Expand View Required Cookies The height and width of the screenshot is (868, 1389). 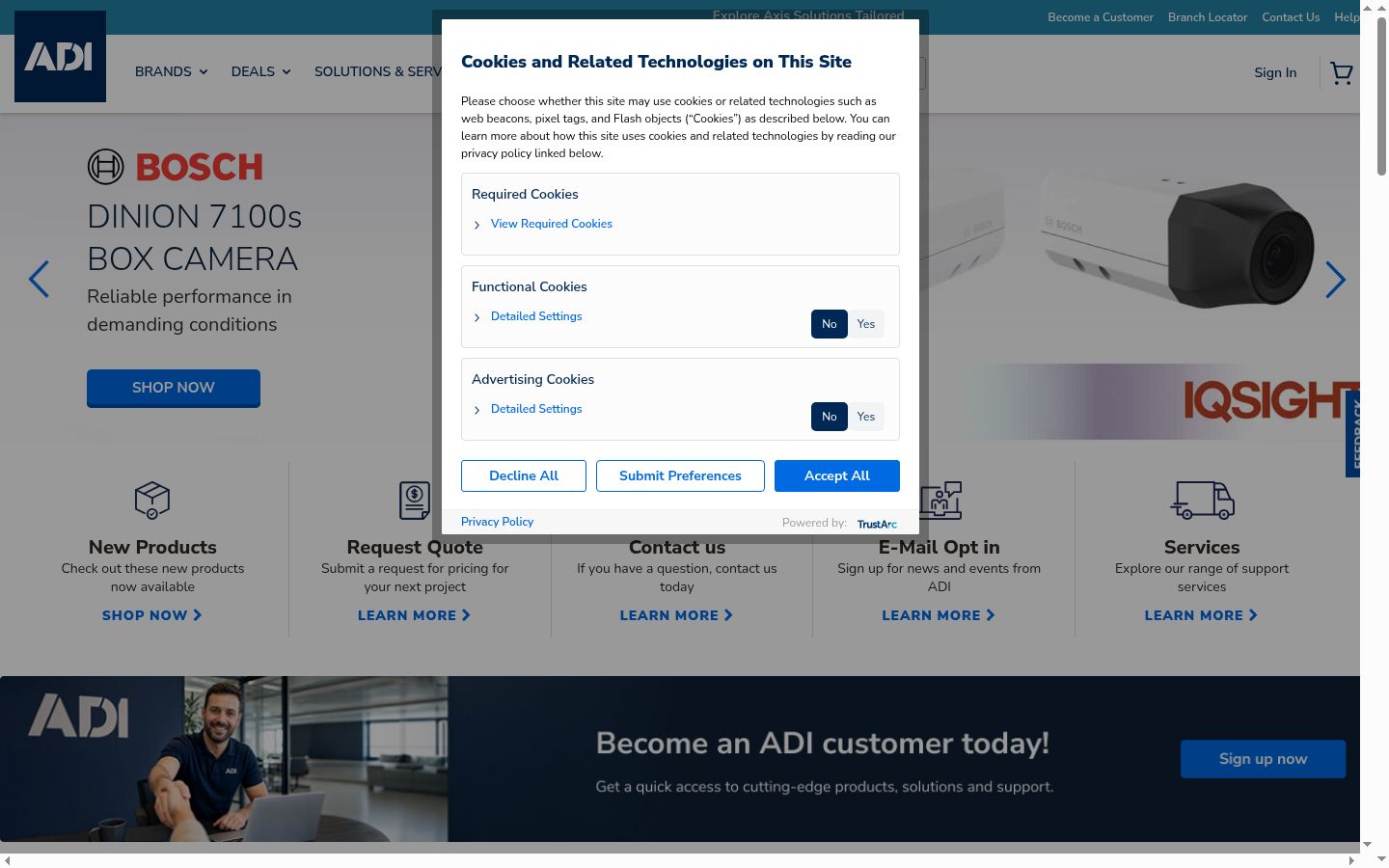pos(551,224)
